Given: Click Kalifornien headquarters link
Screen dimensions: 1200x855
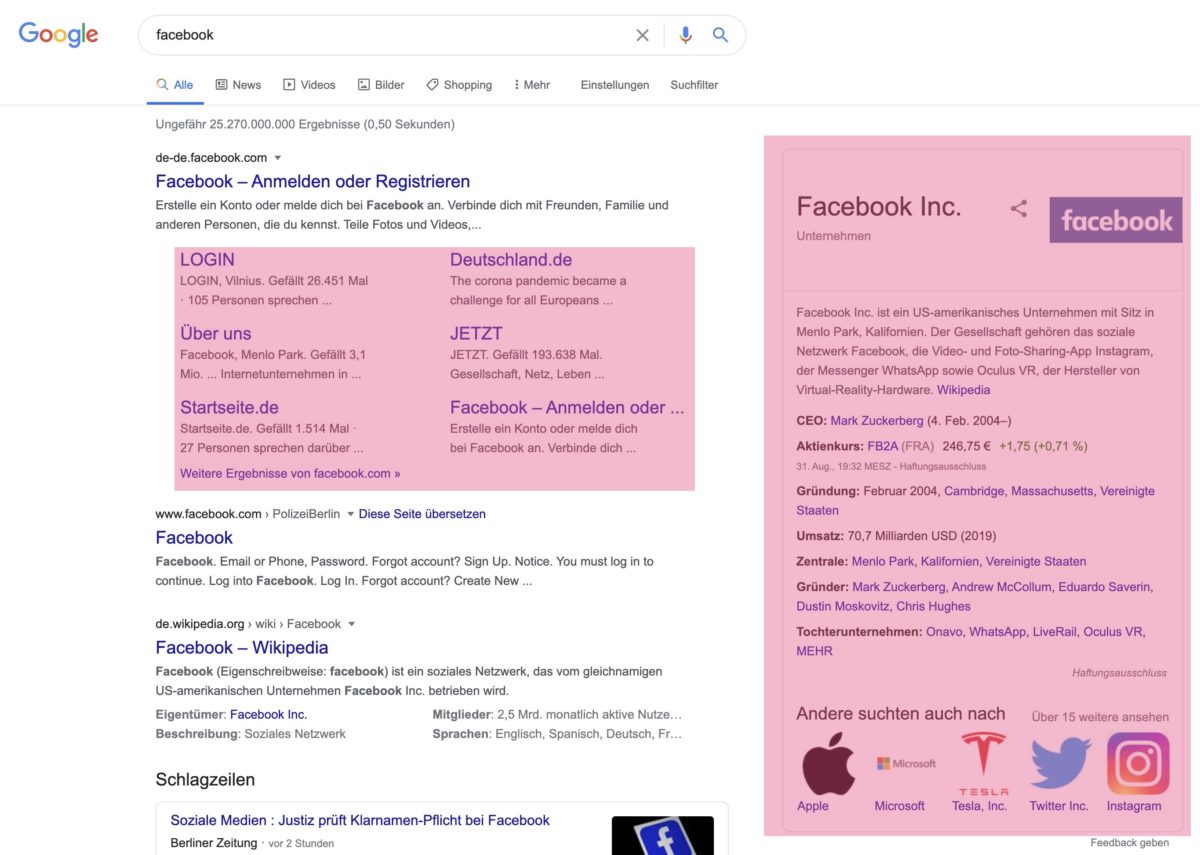Looking at the screenshot, I should click(950, 561).
